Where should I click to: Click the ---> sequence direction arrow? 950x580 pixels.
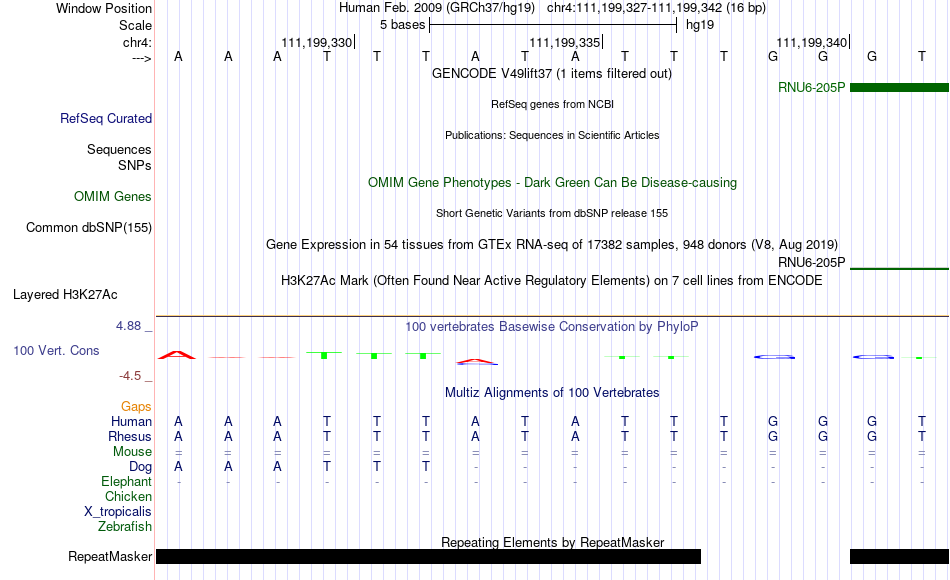pos(142,58)
